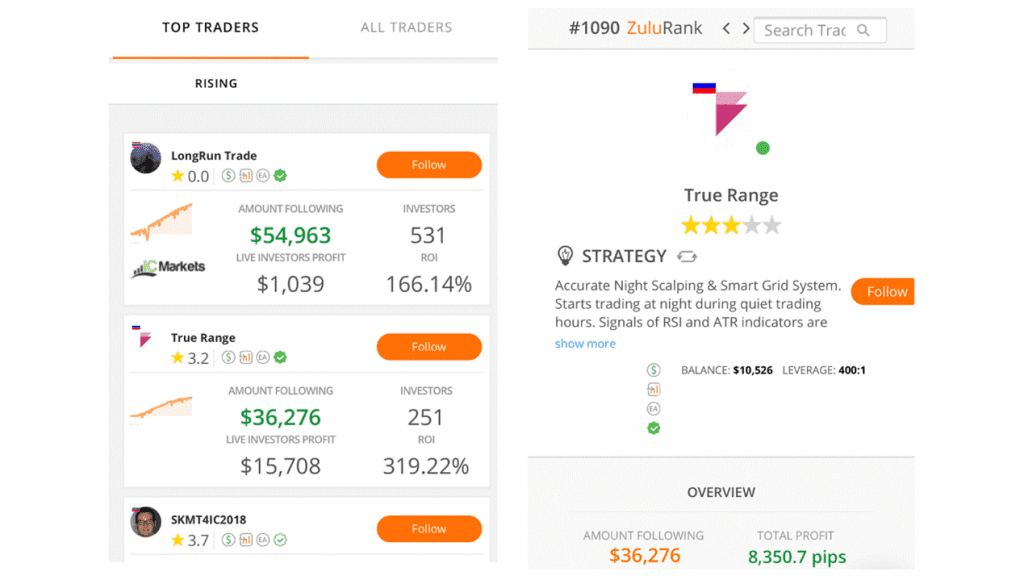
Task: Go to the next ranked trader
Action: [746, 29]
